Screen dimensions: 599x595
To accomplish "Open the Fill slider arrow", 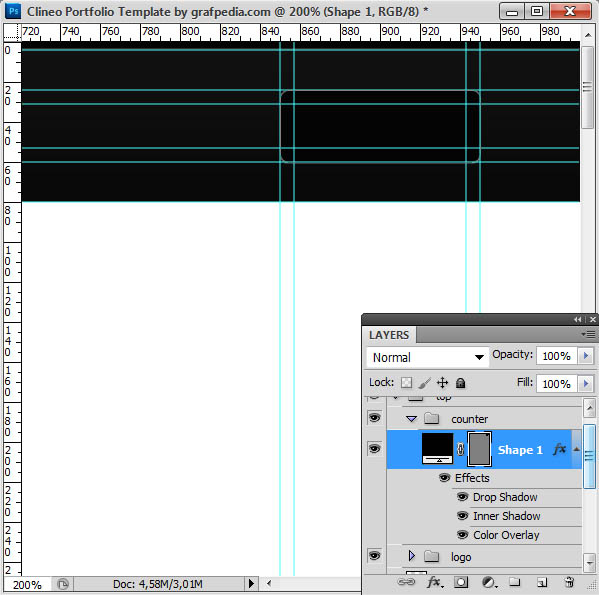I will pyautogui.click(x=586, y=383).
